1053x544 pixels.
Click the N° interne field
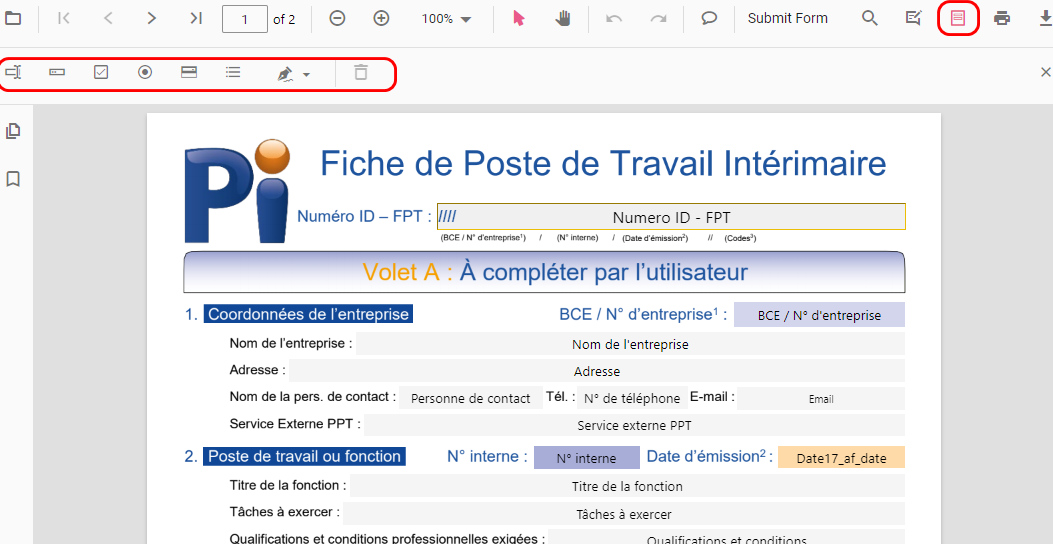[x=586, y=458]
